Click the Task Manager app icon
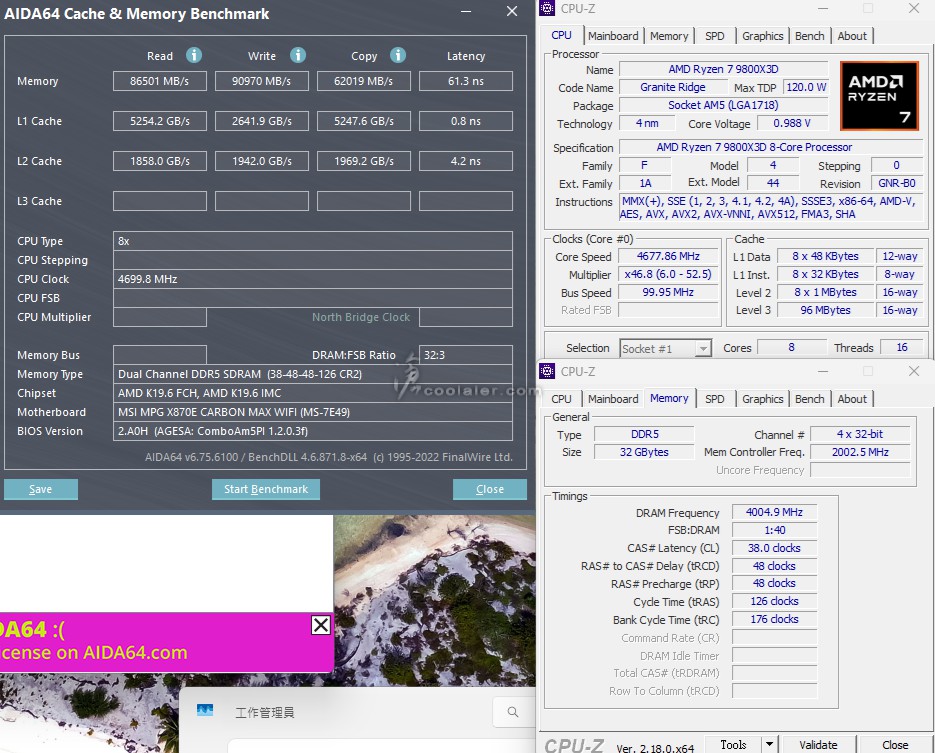935x753 pixels. click(205, 711)
